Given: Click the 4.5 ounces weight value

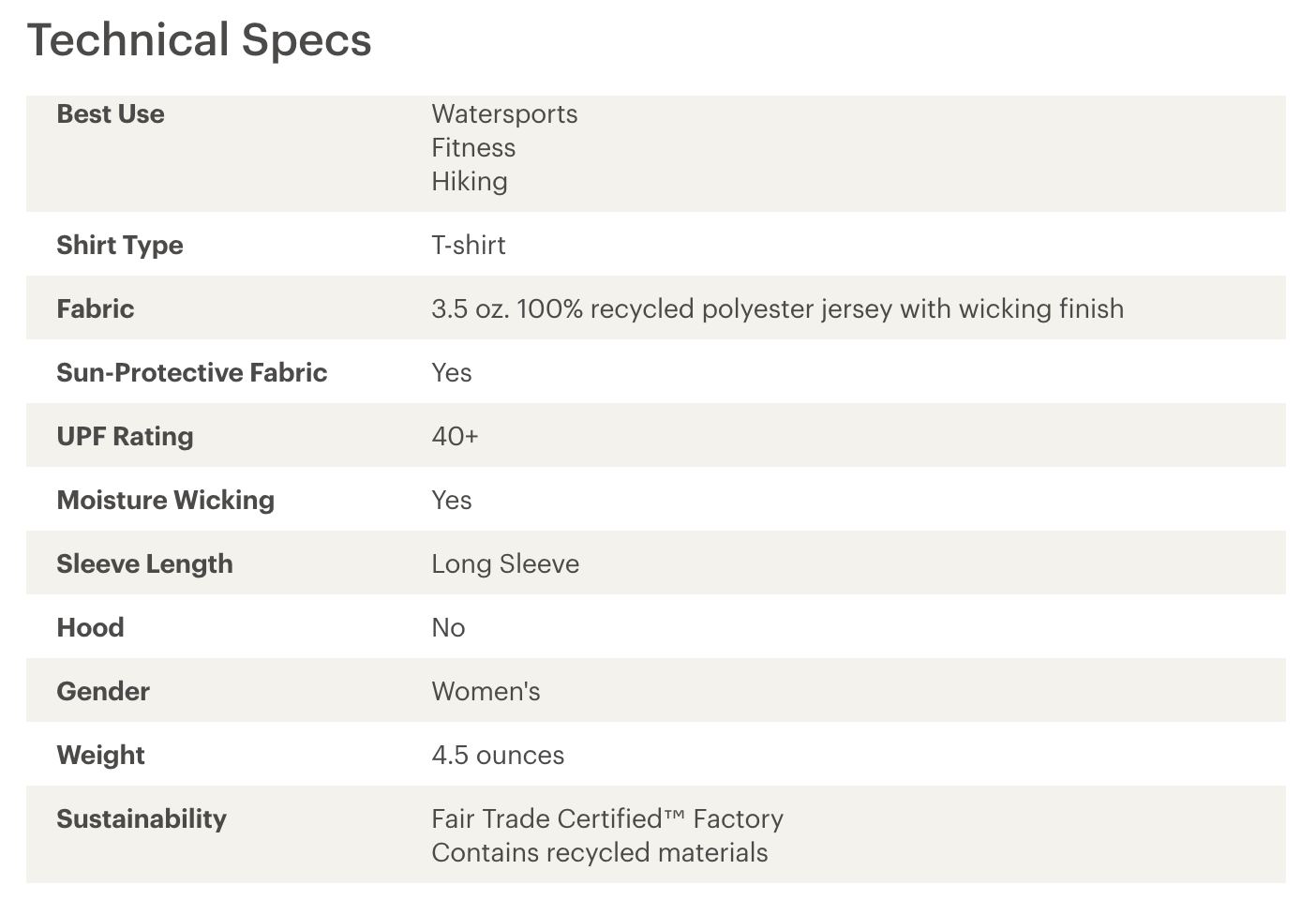Looking at the screenshot, I should point(498,756).
